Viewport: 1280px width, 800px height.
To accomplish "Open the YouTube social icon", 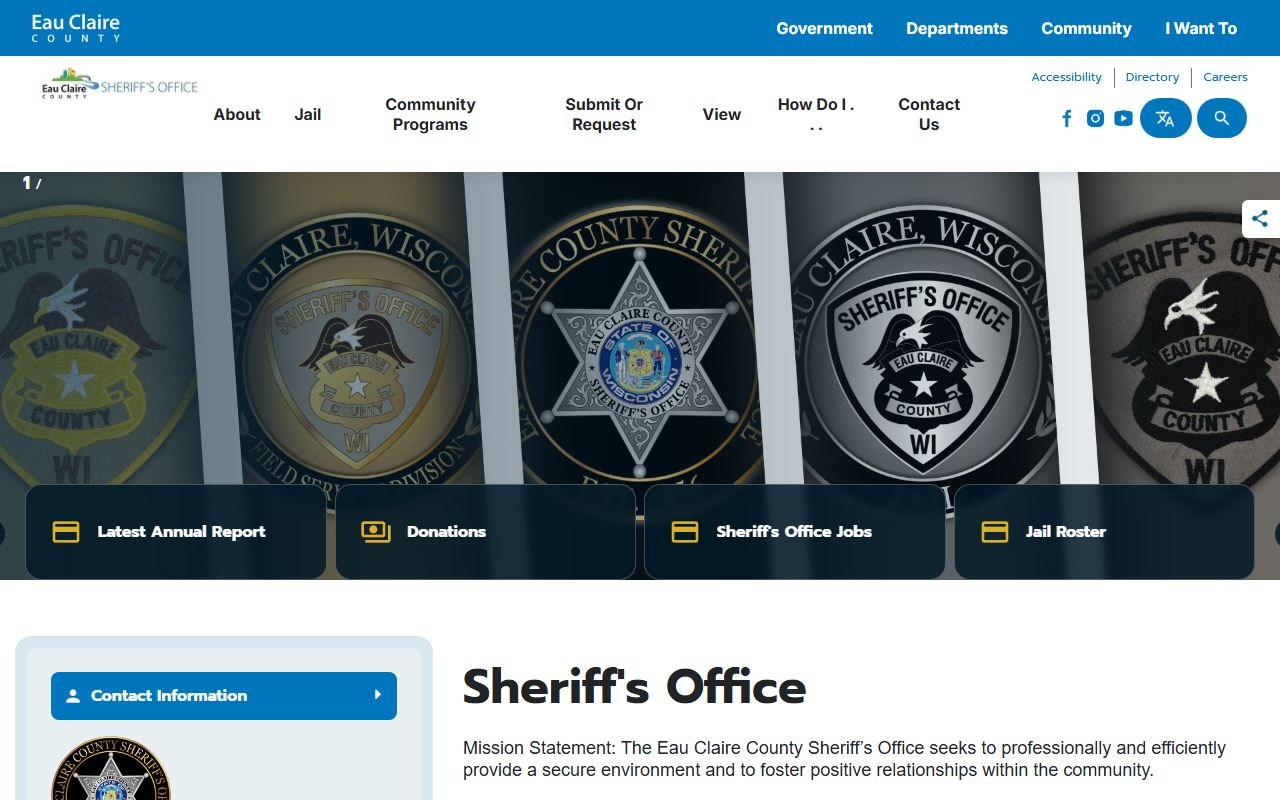I will (1123, 118).
